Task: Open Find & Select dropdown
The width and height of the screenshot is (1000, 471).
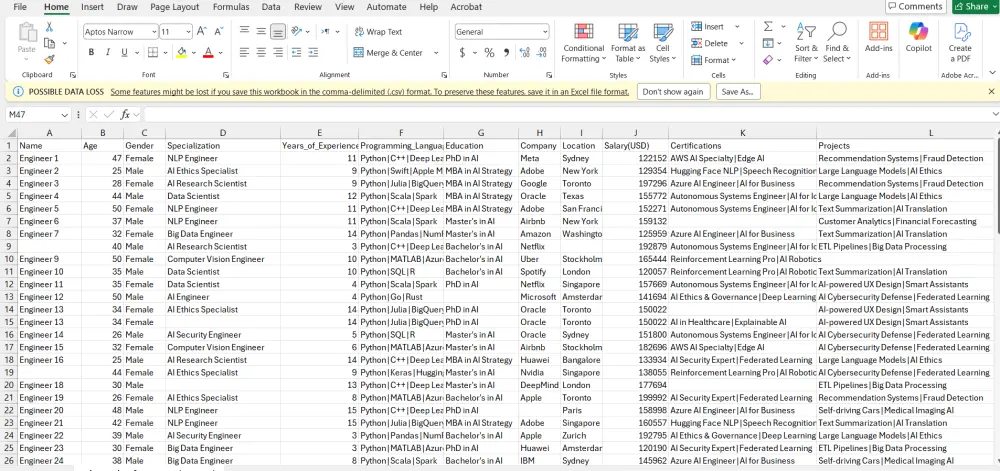Action: (x=837, y=42)
